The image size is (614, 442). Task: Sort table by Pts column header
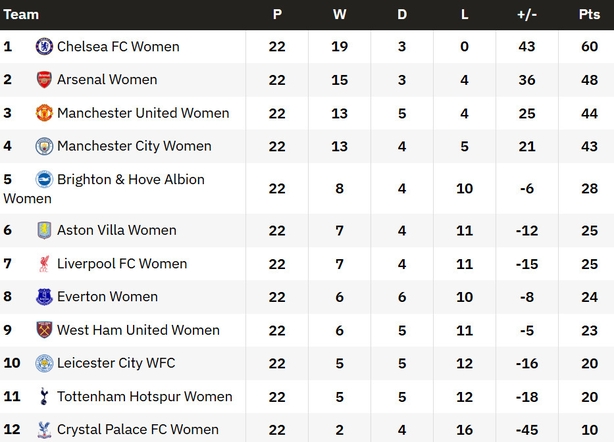coord(589,14)
